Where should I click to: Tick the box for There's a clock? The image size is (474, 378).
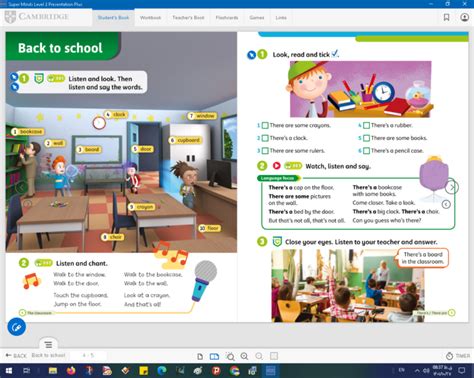click(x=265, y=138)
